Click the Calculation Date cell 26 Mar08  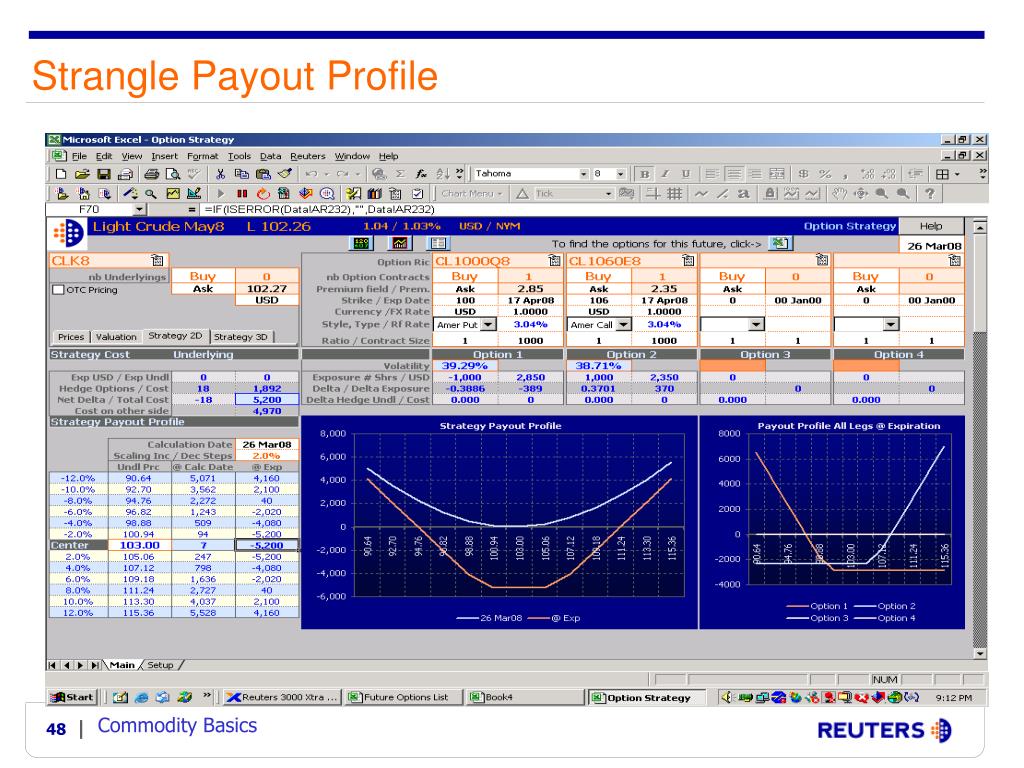coord(266,445)
